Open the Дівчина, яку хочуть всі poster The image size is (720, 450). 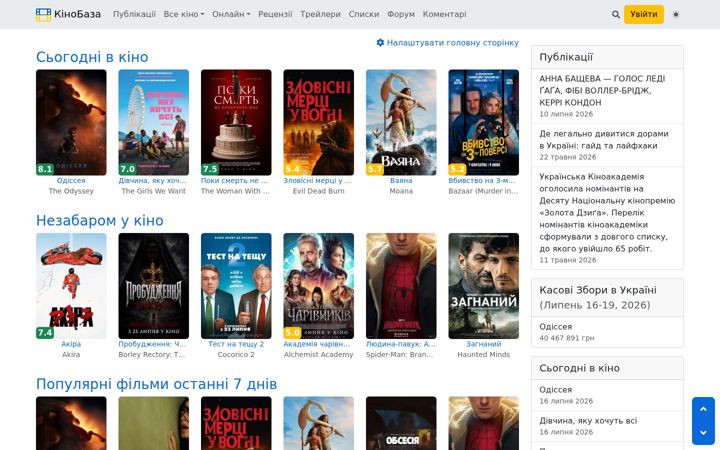coord(154,122)
